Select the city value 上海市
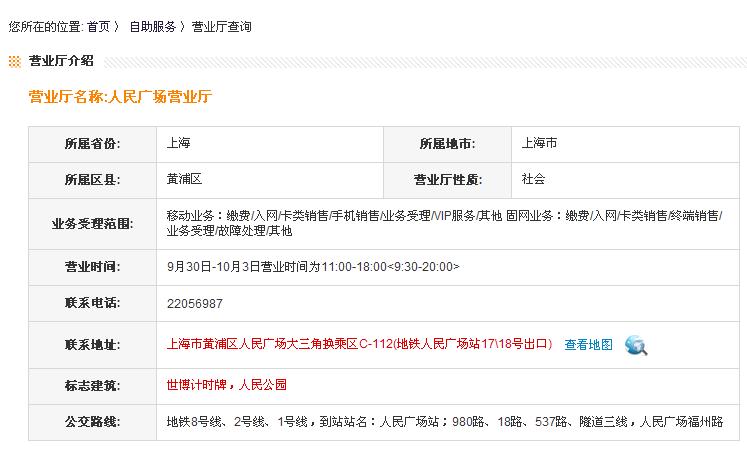 tap(539, 143)
